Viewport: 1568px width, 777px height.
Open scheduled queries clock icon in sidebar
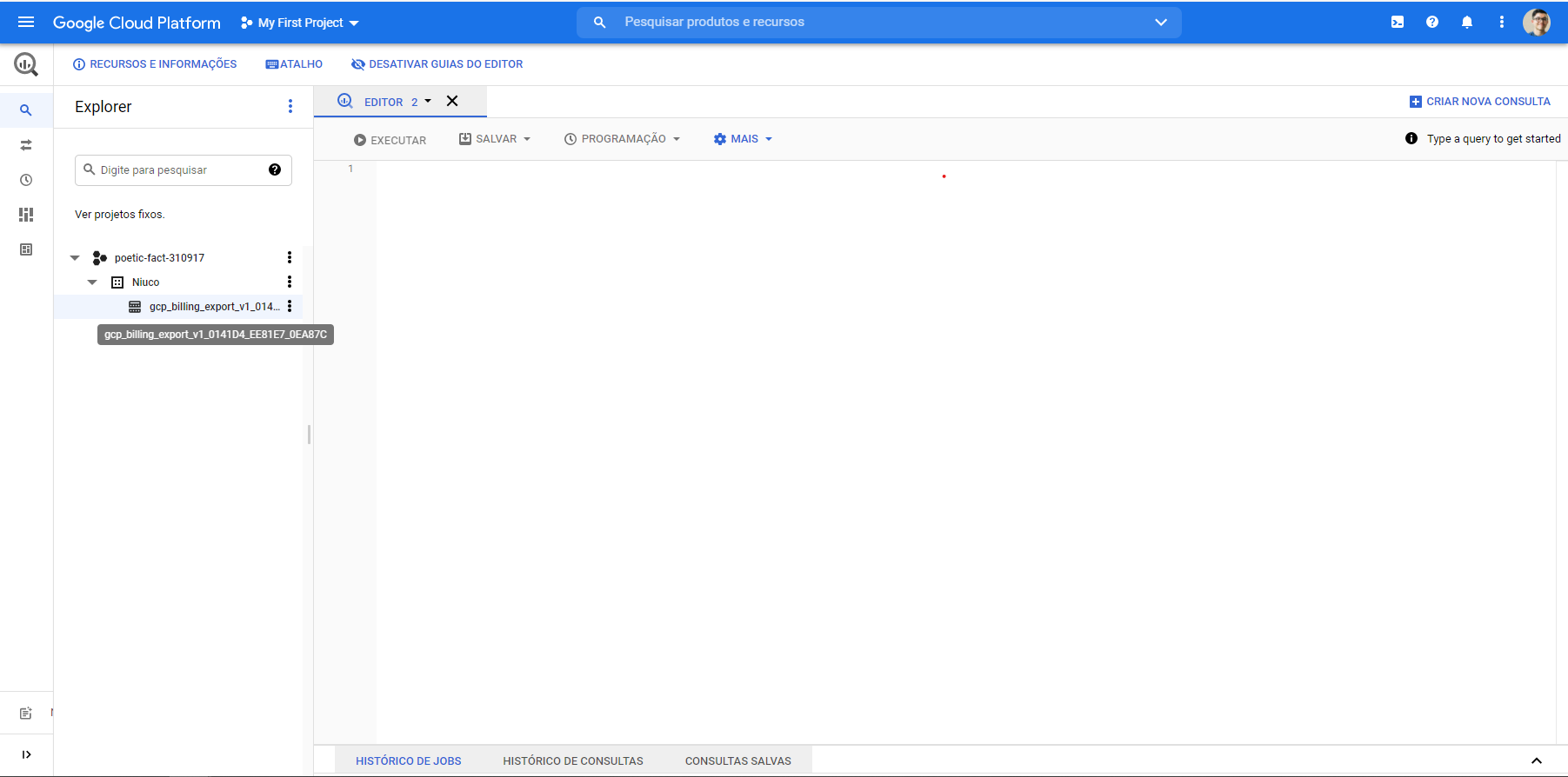(26, 180)
